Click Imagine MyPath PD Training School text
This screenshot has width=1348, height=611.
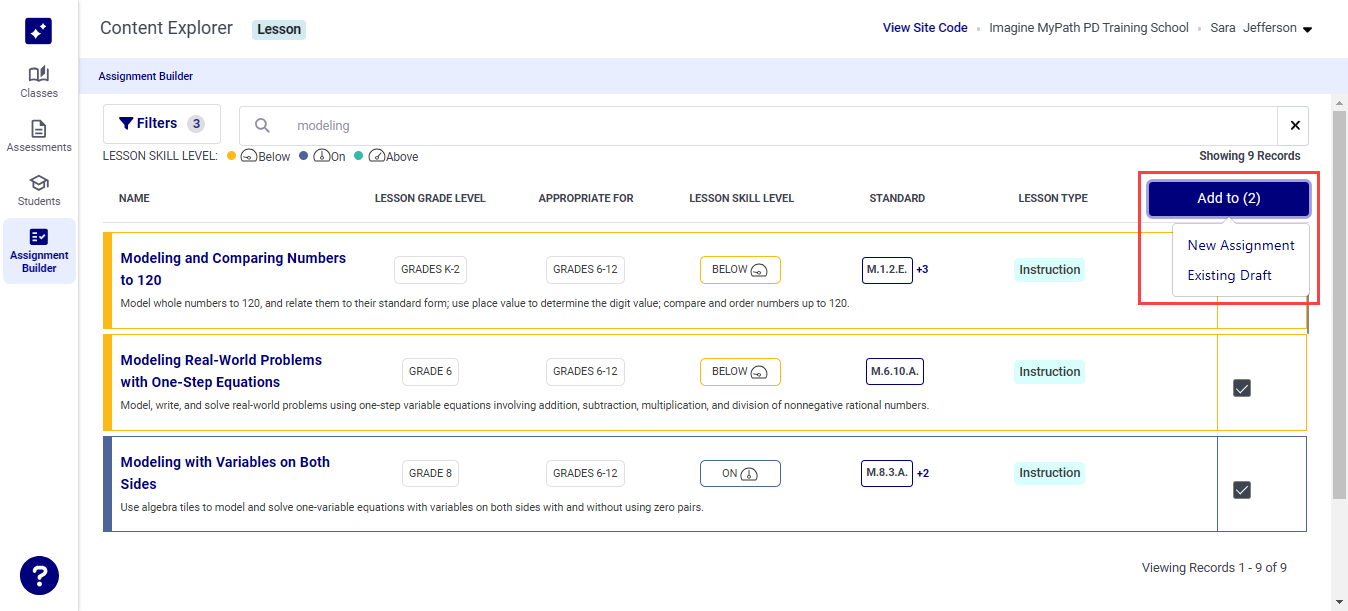(x=1089, y=28)
